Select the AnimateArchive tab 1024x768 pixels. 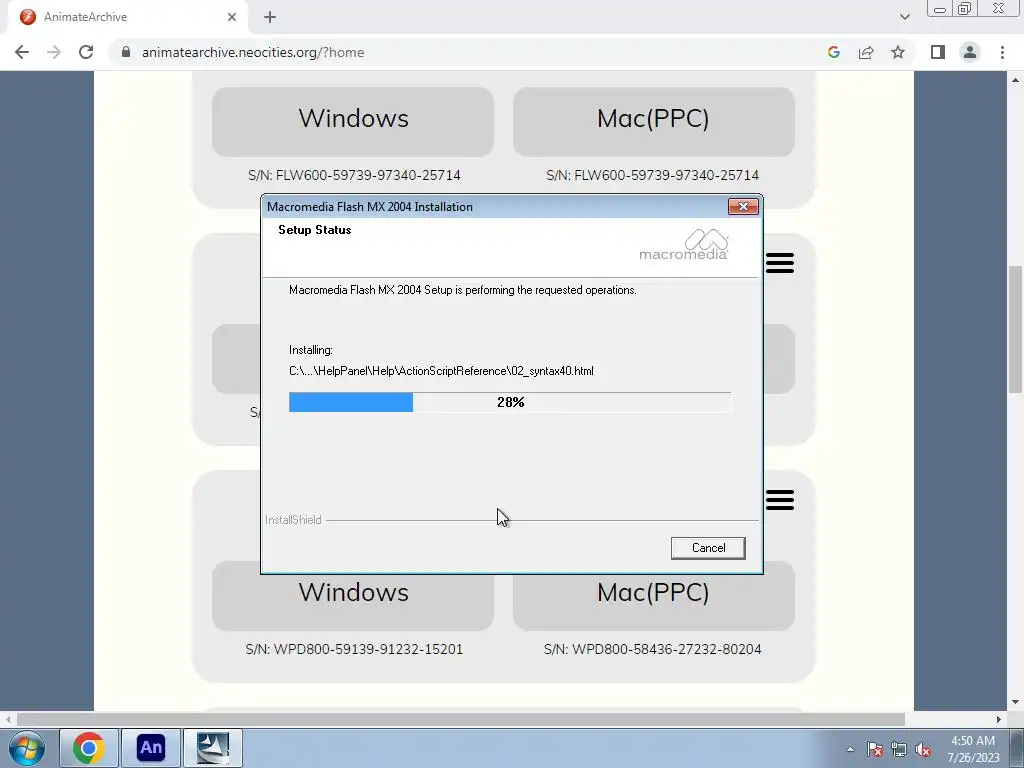click(x=127, y=17)
